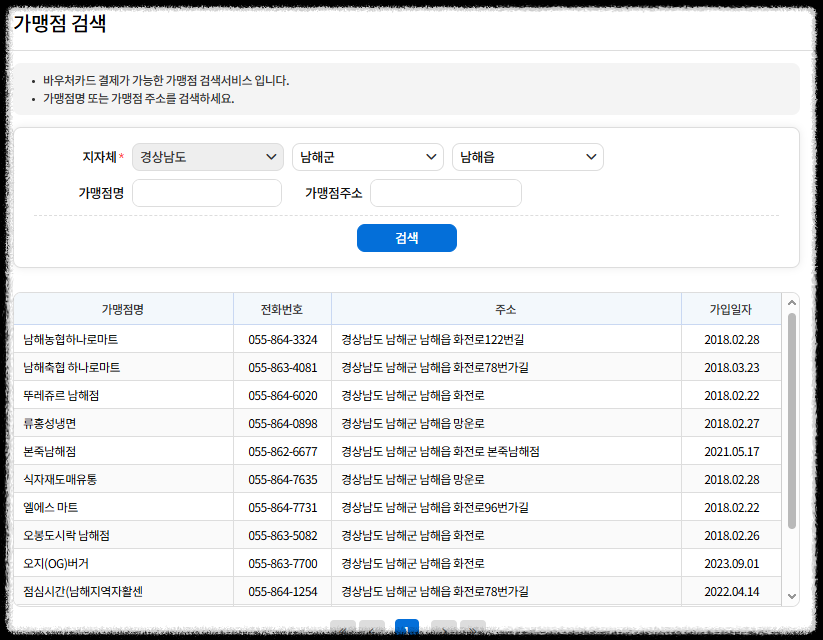The height and width of the screenshot is (640, 823).
Task: Click the 주소 column header
Action: 506,309
